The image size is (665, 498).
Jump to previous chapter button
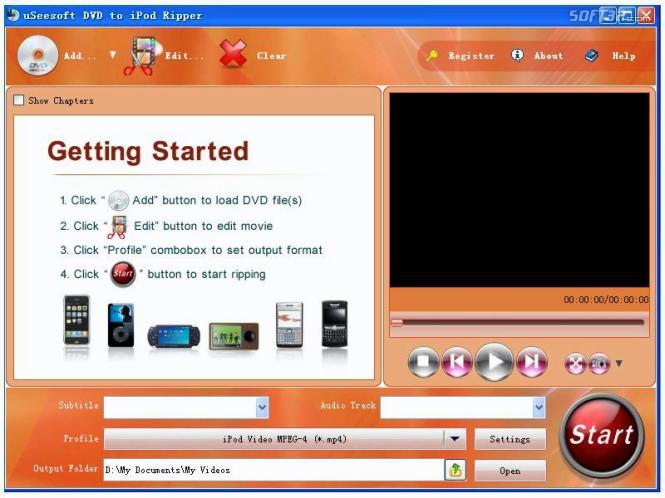coord(456,362)
